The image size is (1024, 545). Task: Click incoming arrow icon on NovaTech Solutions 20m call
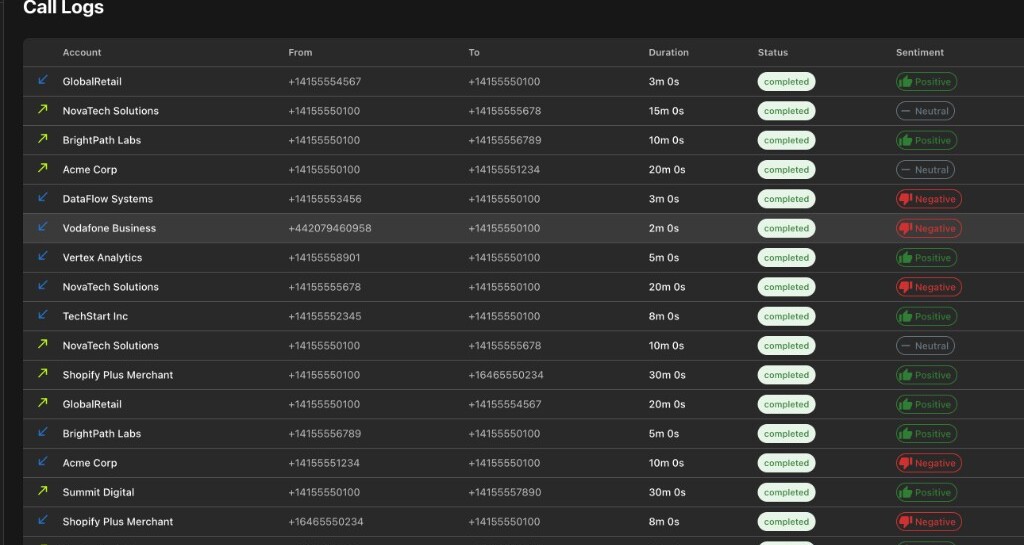pos(42,285)
